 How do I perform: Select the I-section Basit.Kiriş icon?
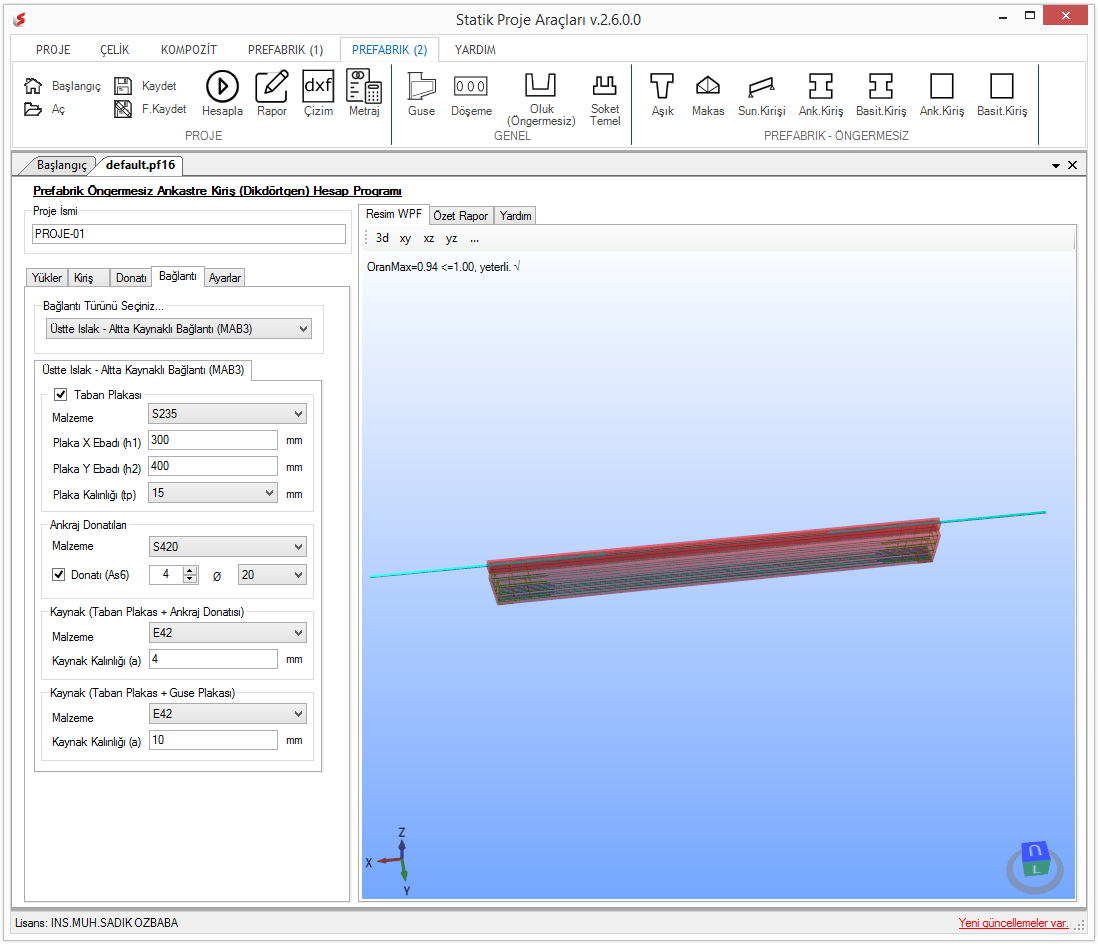pyautogui.click(x=881, y=86)
